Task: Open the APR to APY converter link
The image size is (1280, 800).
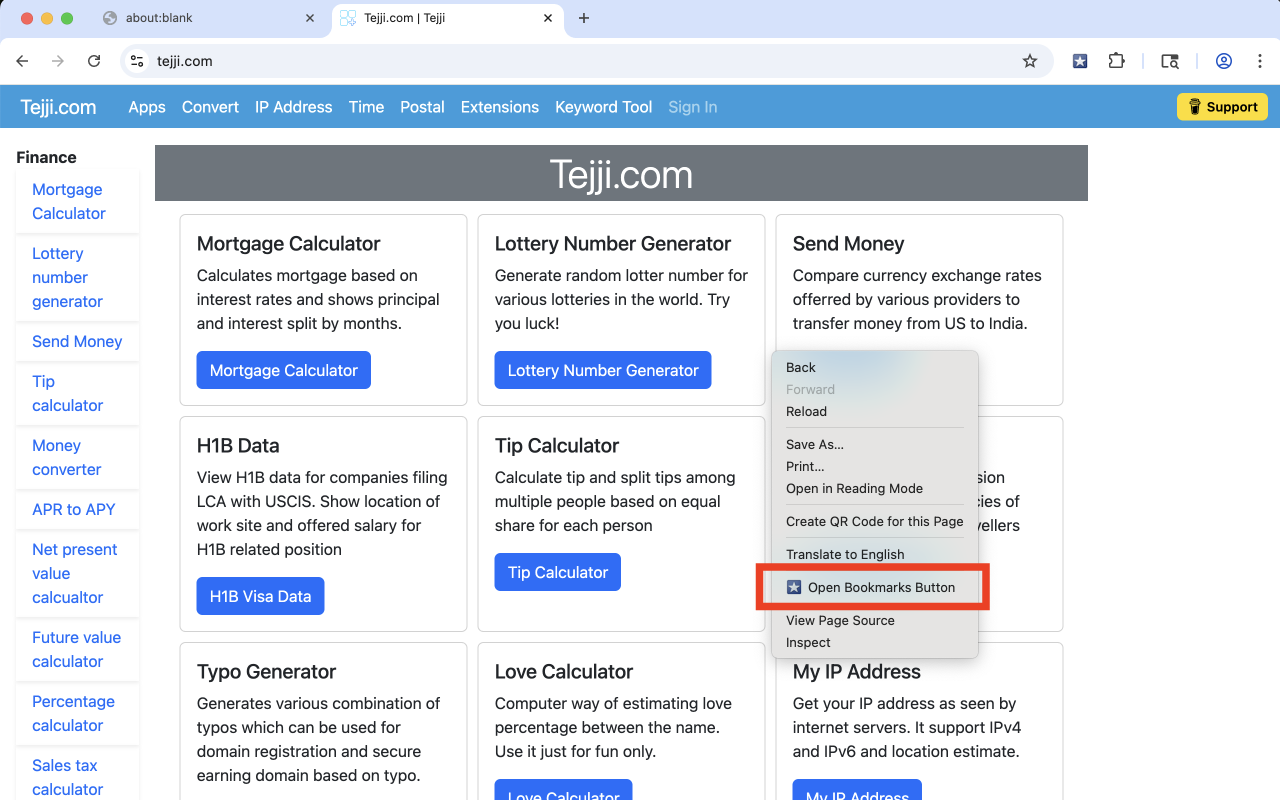Action: [x=74, y=509]
